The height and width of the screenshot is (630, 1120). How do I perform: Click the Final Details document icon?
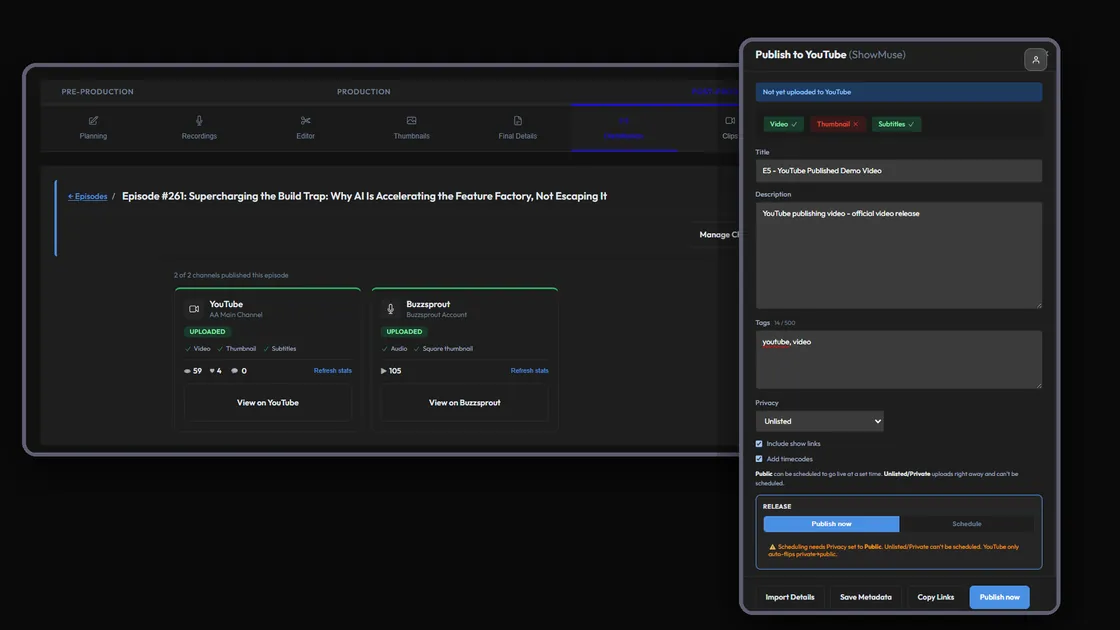click(518, 121)
